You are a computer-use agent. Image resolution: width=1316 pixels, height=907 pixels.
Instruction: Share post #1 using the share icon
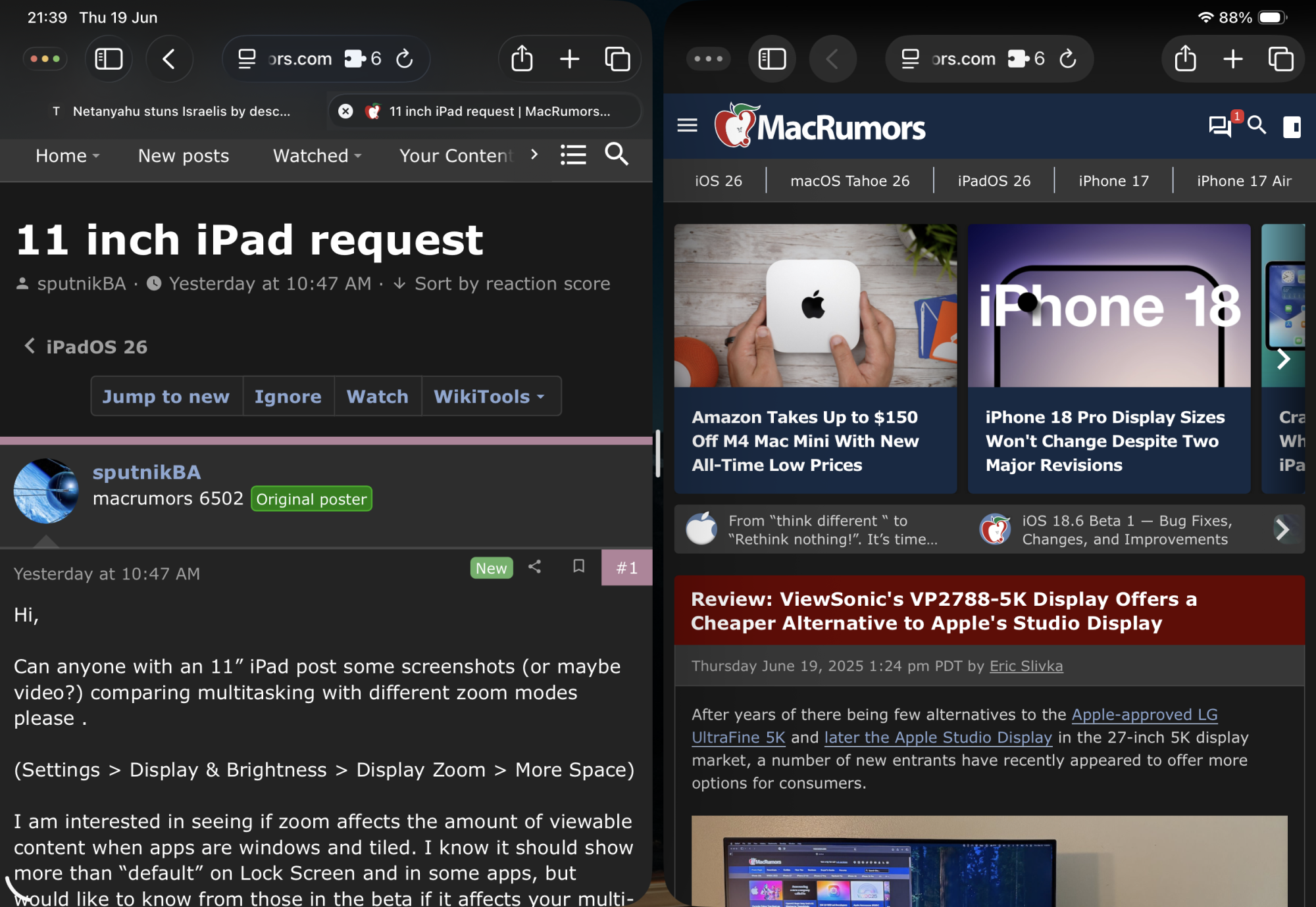coord(534,566)
